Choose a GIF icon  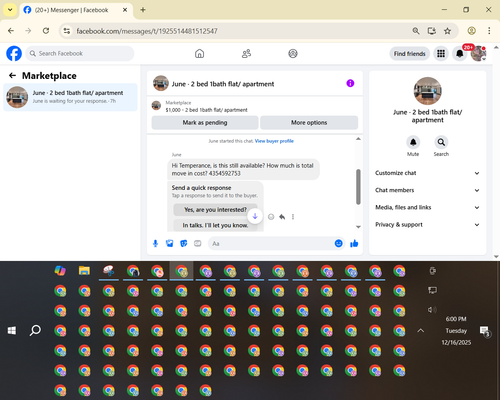click(x=197, y=244)
